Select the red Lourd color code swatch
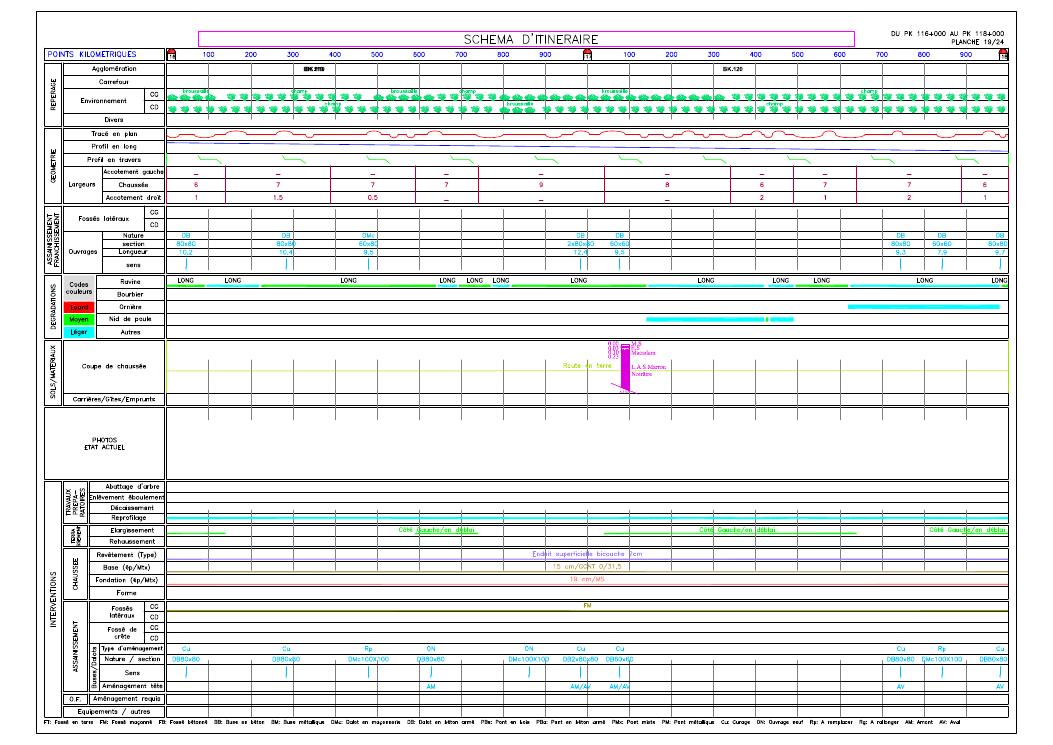The height and width of the screenshot is (745, 1053). click(79, 307)
